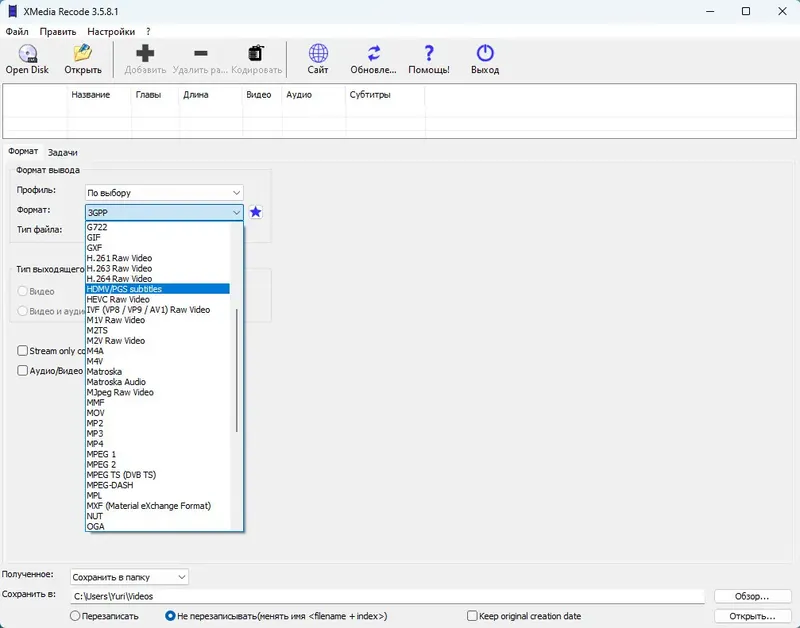The image size is (800, 628).
Task: Select Matroska format option
Action: tap(158, 372)
